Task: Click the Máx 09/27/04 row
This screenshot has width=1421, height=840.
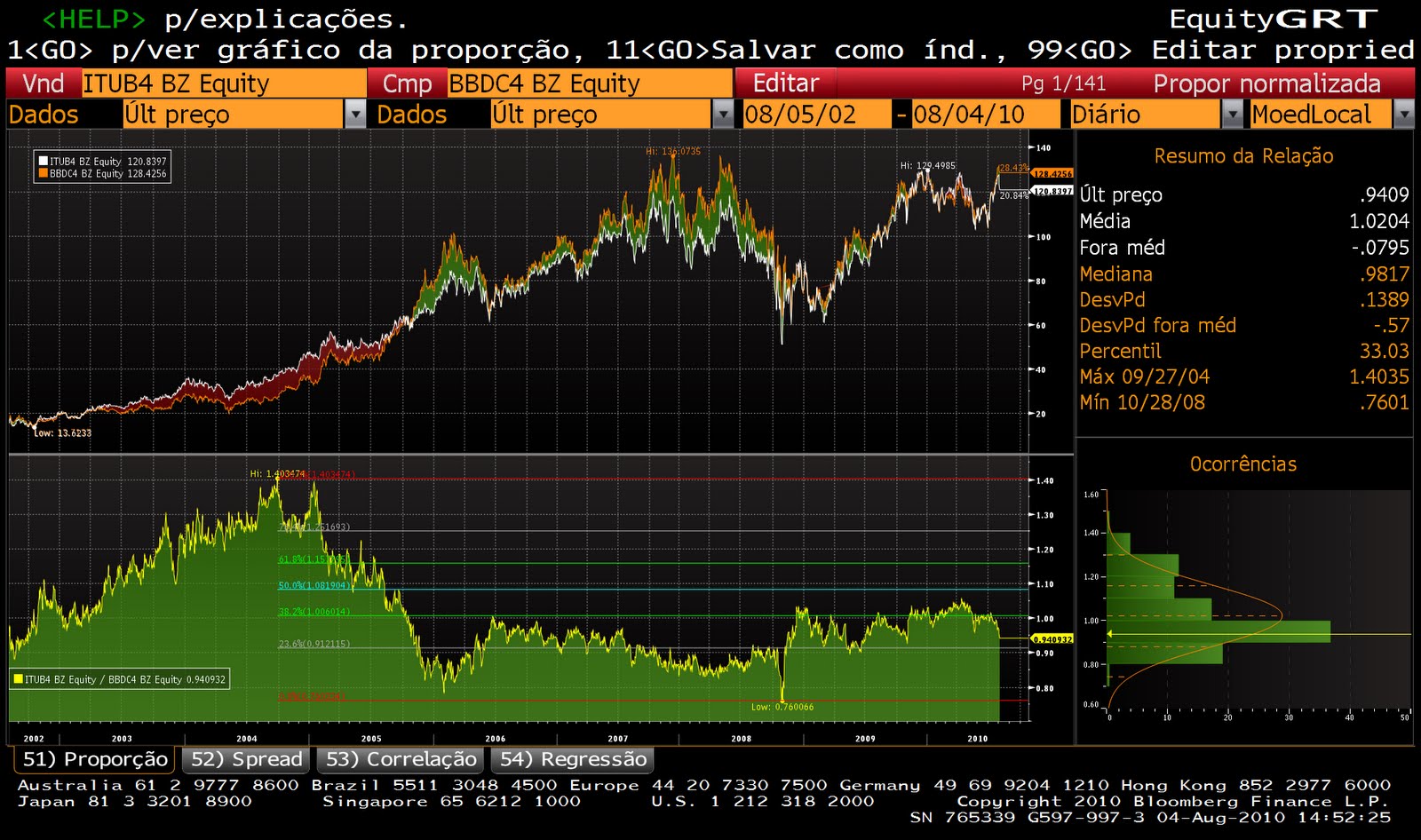Action: coord(1244,377)
